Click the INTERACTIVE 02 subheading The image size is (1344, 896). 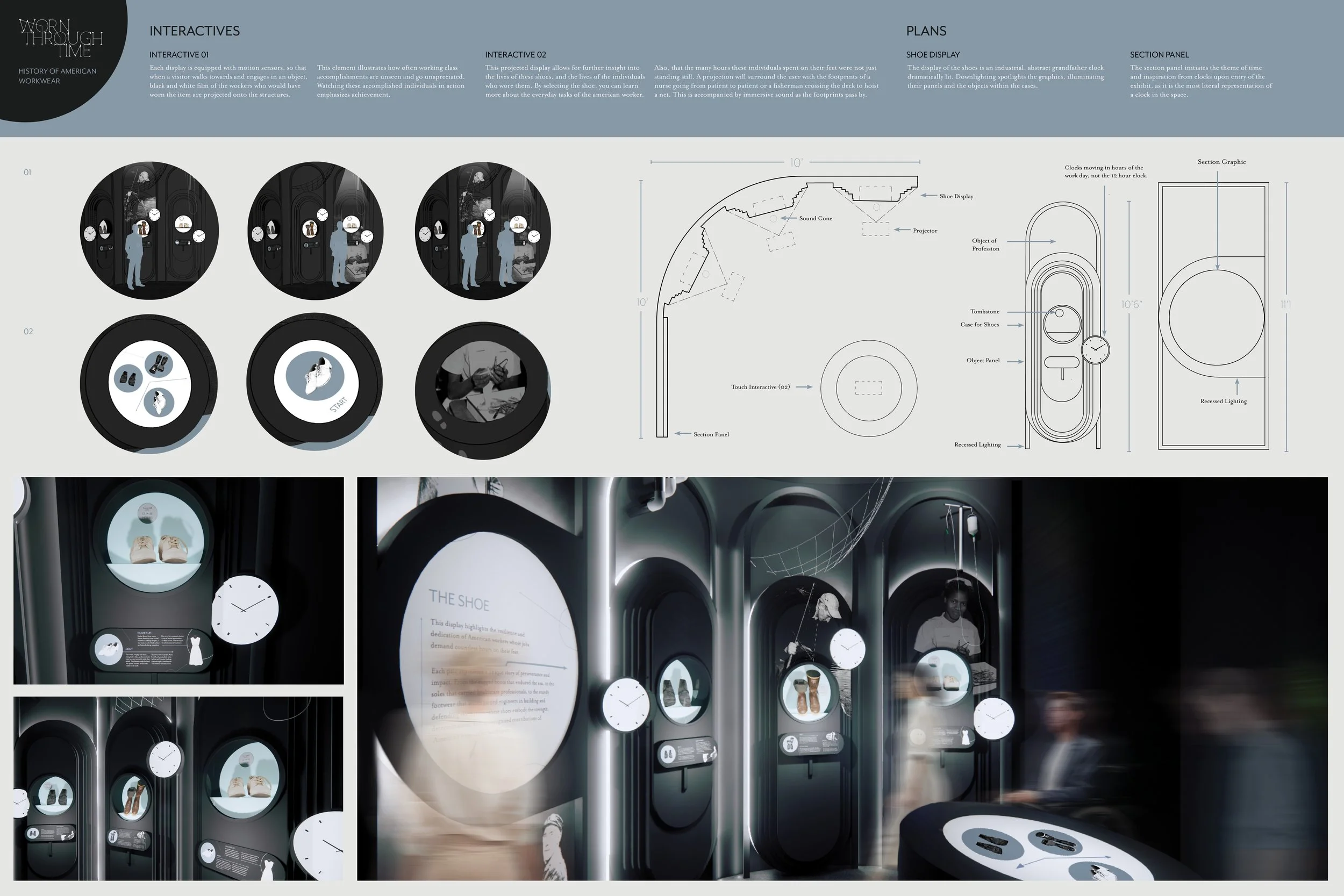point(516,55)
